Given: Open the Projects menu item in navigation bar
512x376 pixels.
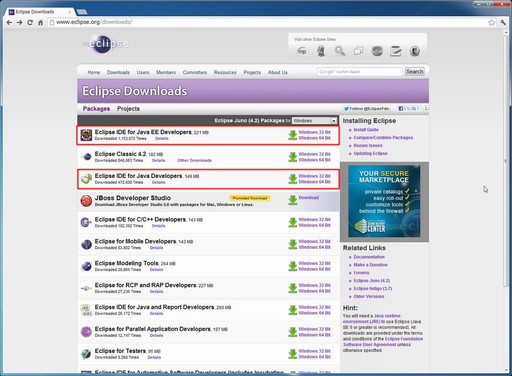Looking at the screenshot, I should click(x=252, y=72).
